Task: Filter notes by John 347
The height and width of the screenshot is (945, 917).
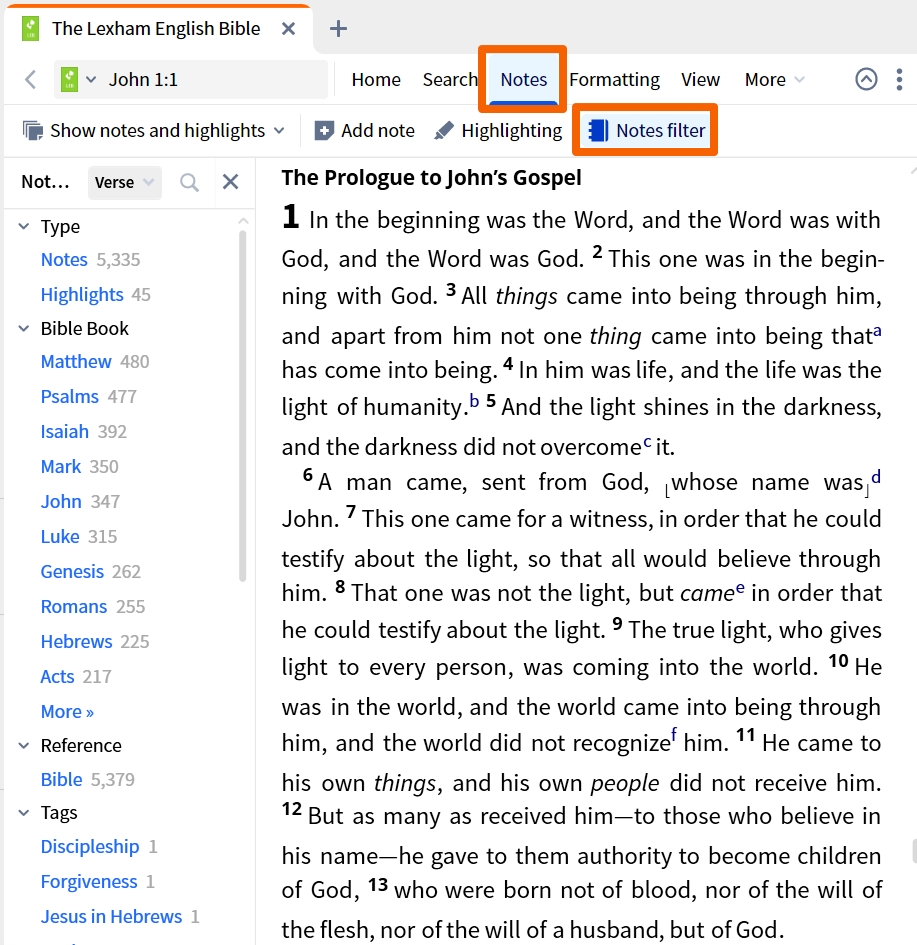Action: (x=80, y=501)
